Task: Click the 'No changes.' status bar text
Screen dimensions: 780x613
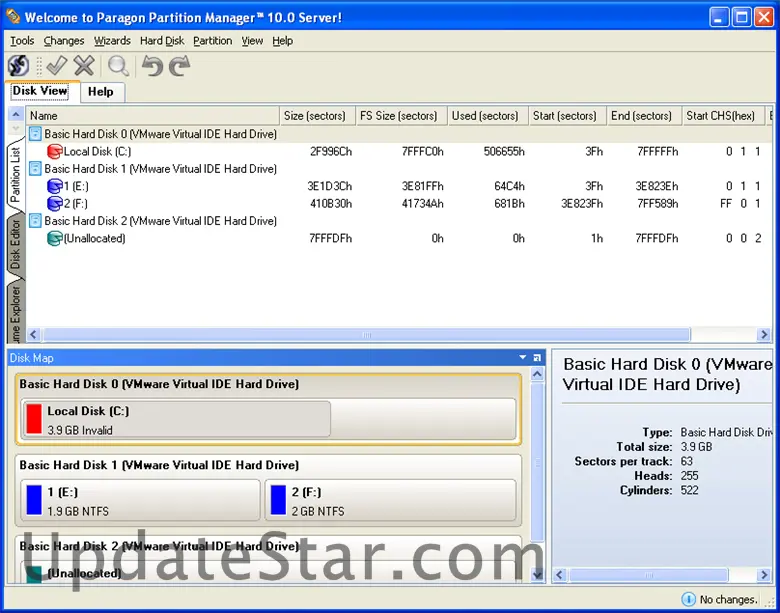Action: (728, 600)
